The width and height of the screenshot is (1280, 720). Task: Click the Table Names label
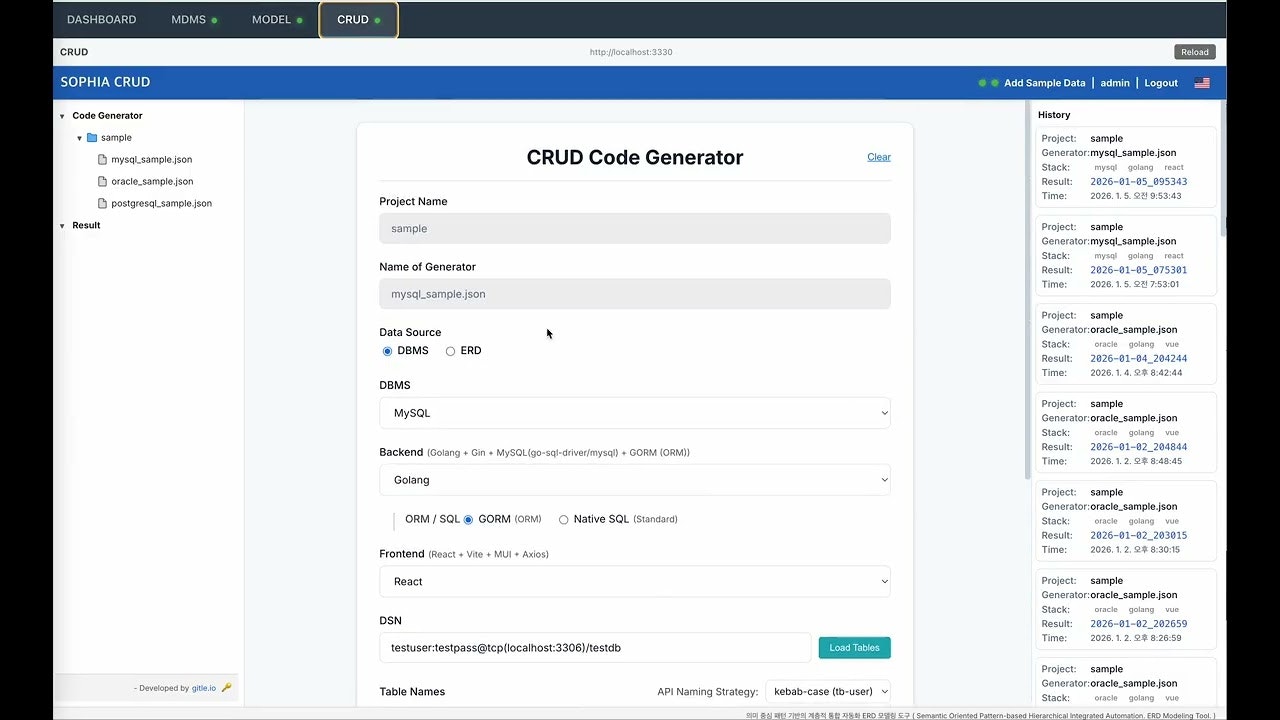412,692
